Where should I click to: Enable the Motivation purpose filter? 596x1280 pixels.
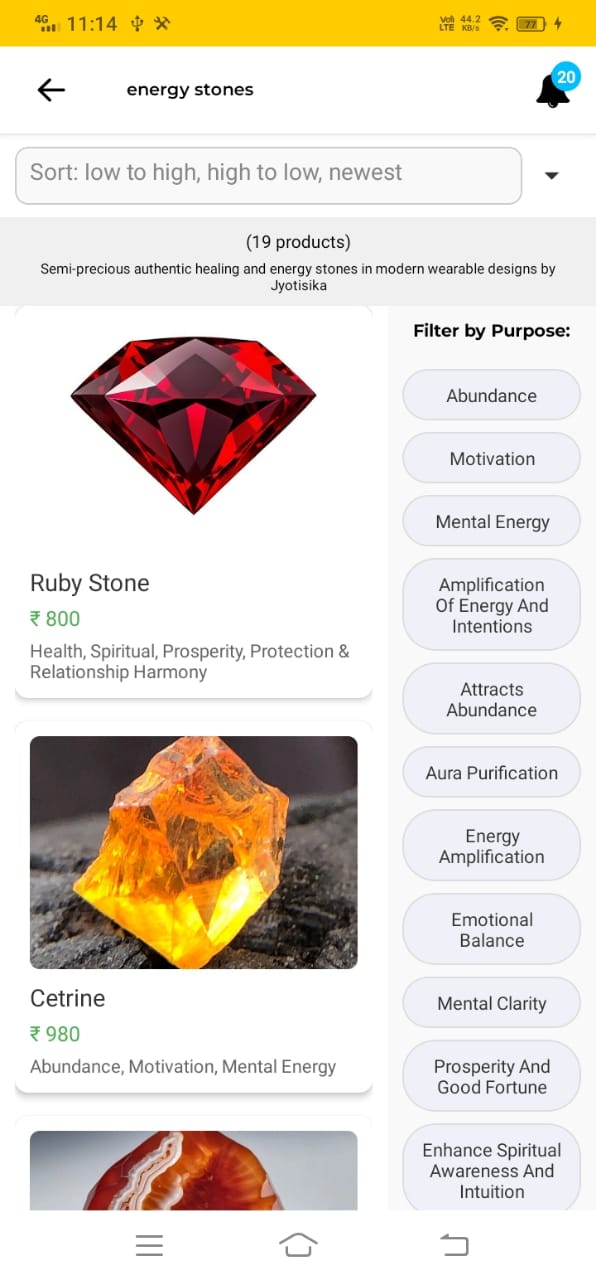491,458
